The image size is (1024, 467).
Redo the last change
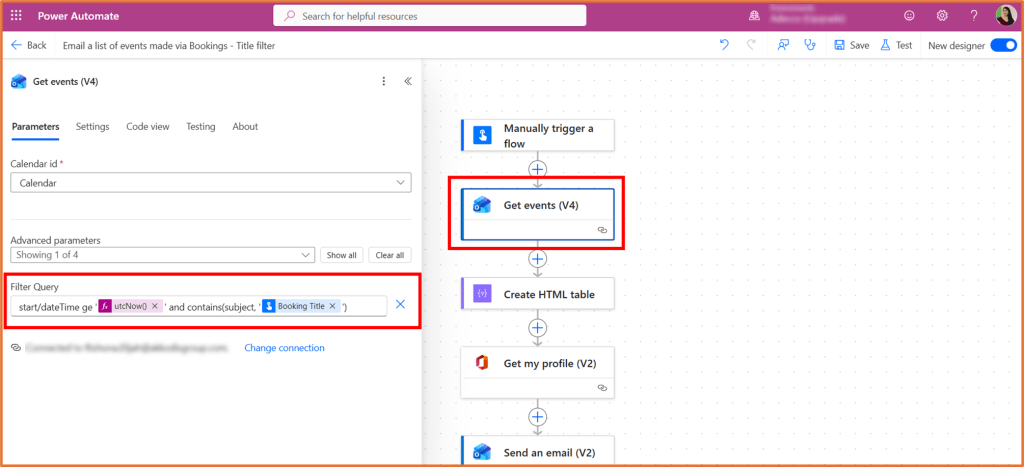click(751, 45)
